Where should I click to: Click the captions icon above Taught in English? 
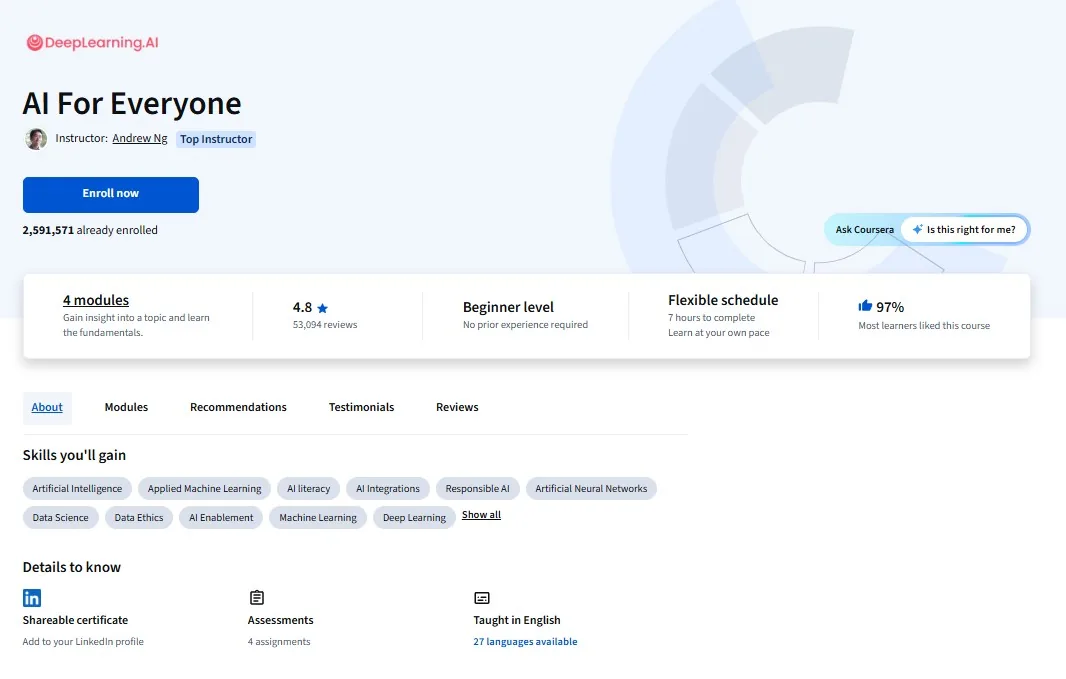(482, 598)
